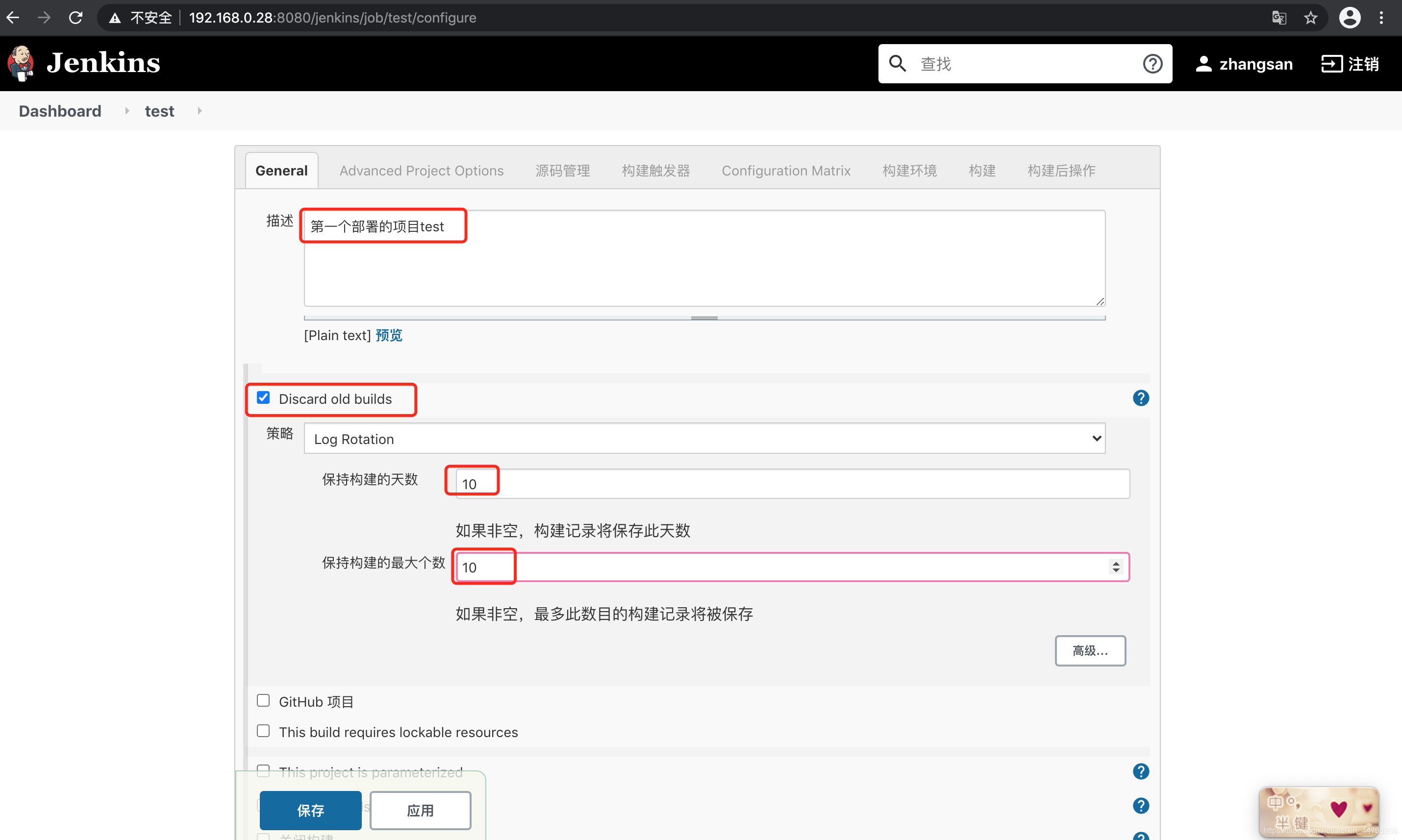Viewport: 1402px width, 840px height.
Task: Open the Chrome profile avatar
Action: (x=1350, y=18)
